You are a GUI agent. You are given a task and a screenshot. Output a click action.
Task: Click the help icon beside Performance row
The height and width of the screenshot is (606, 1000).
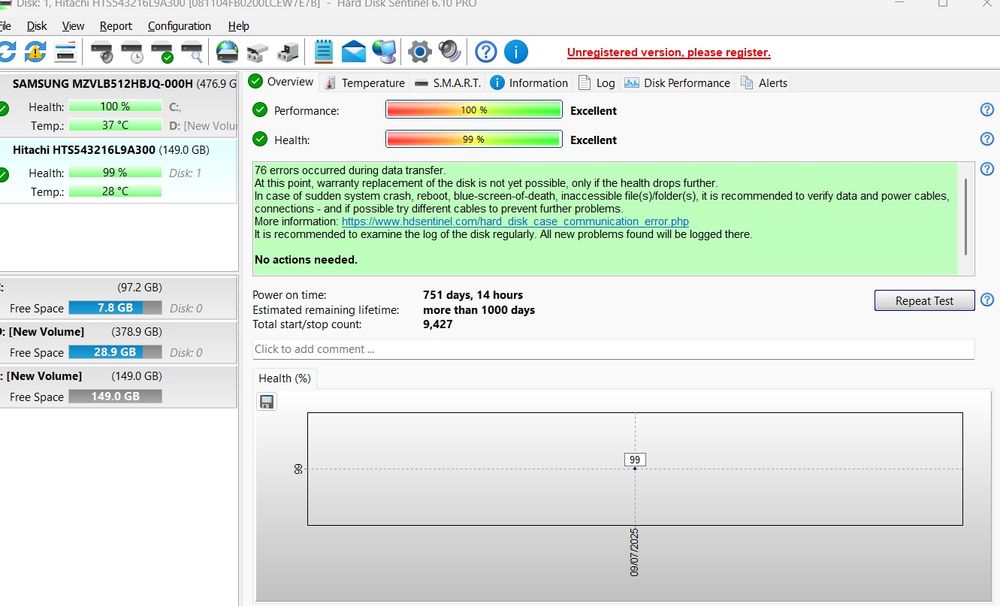[x=987, y=110]
